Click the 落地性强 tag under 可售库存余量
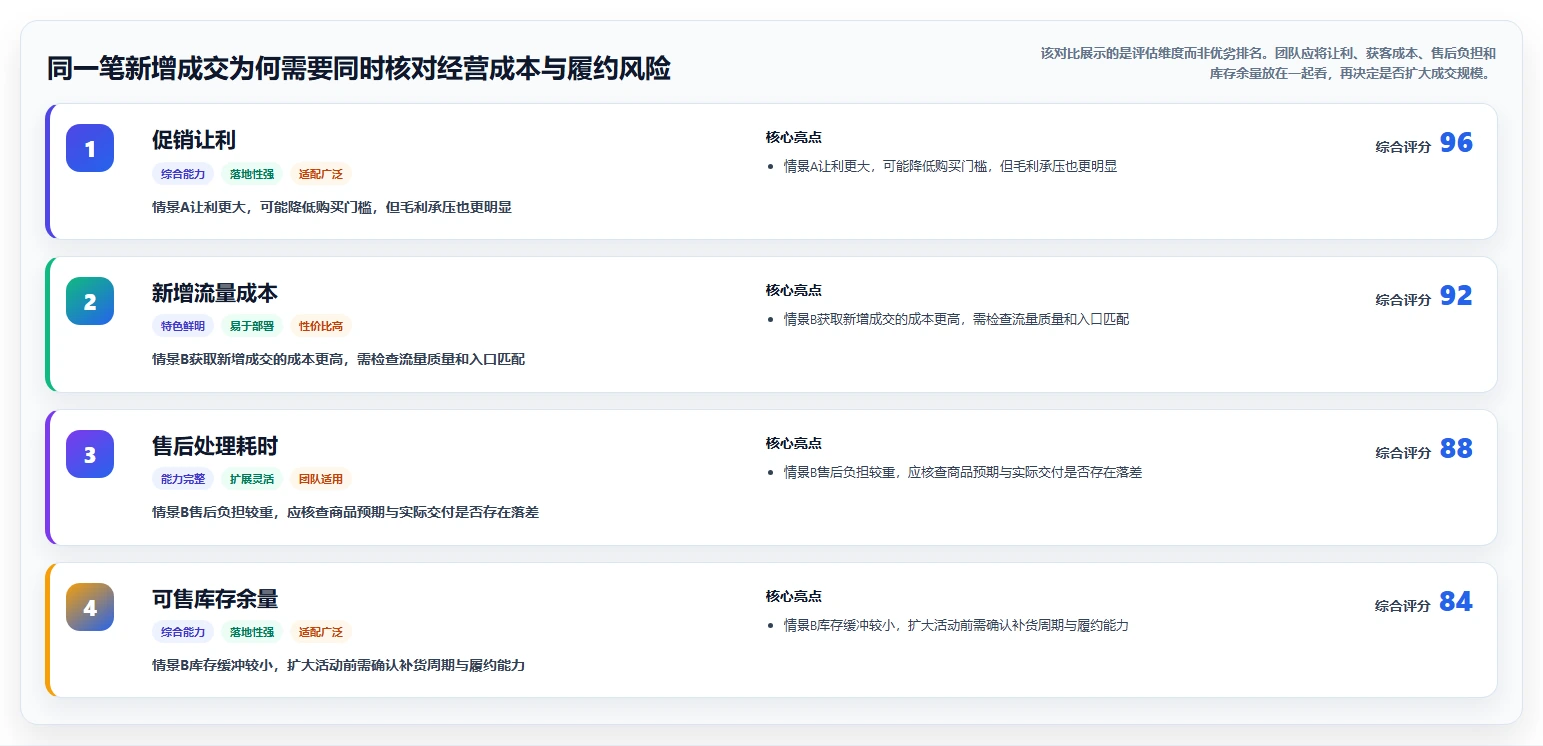Screen dimensions: 1543x746 tap(252, 632)
